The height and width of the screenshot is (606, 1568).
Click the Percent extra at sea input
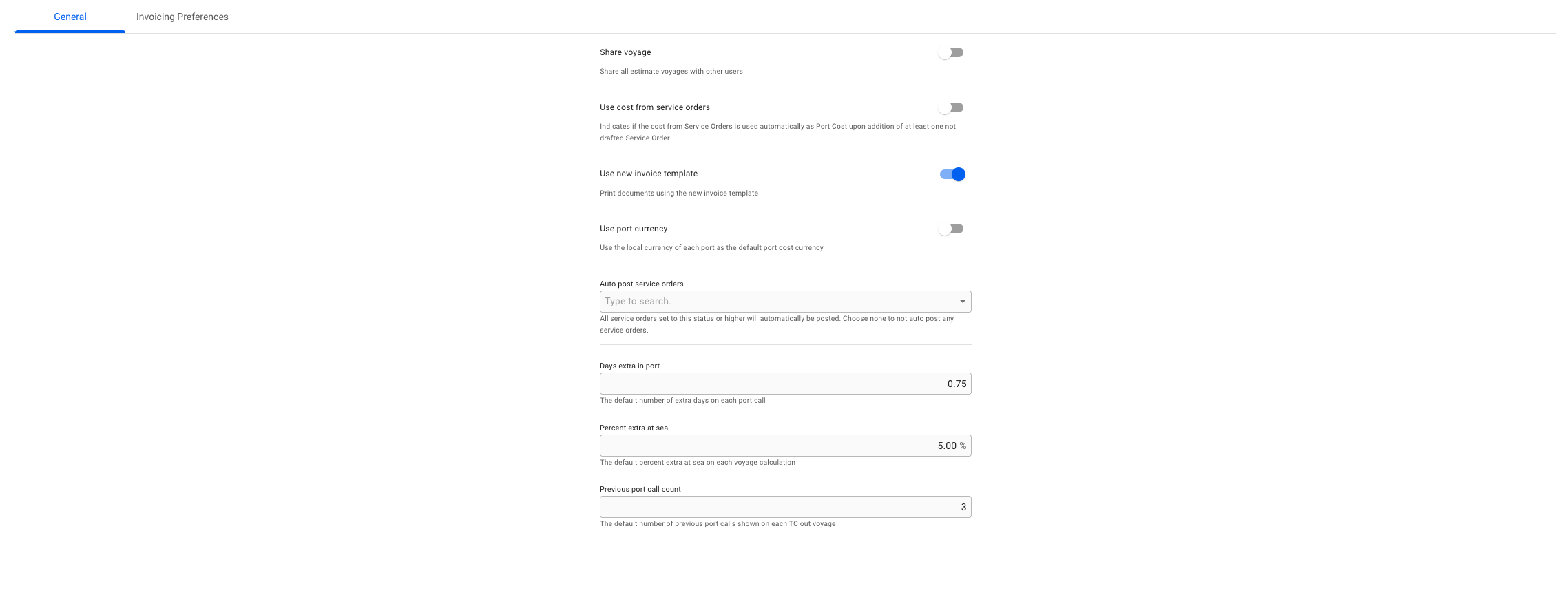[778, 446]
